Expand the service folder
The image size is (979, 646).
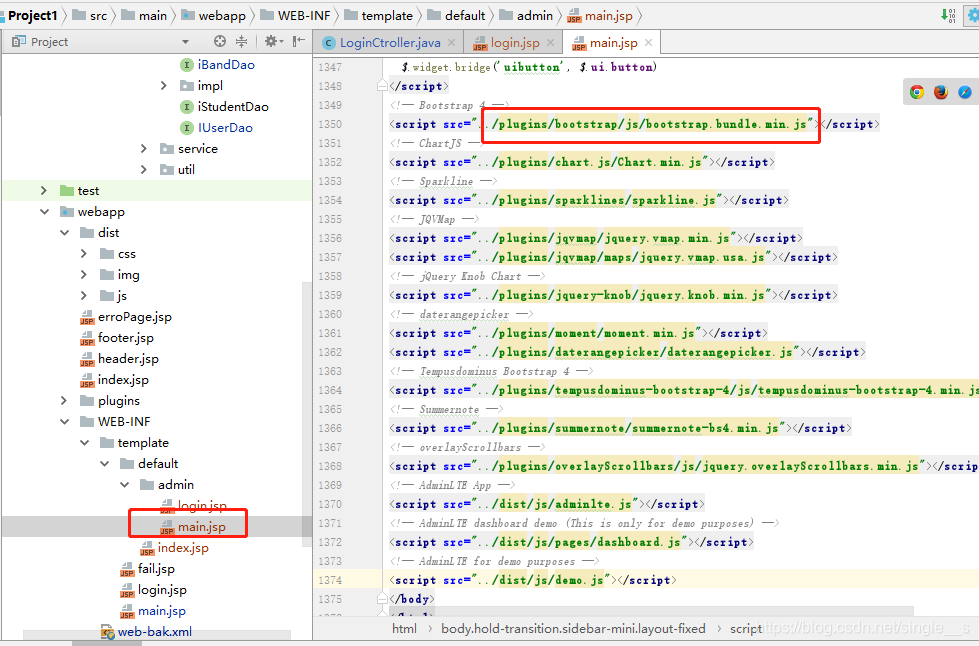(x=144, y=149)
